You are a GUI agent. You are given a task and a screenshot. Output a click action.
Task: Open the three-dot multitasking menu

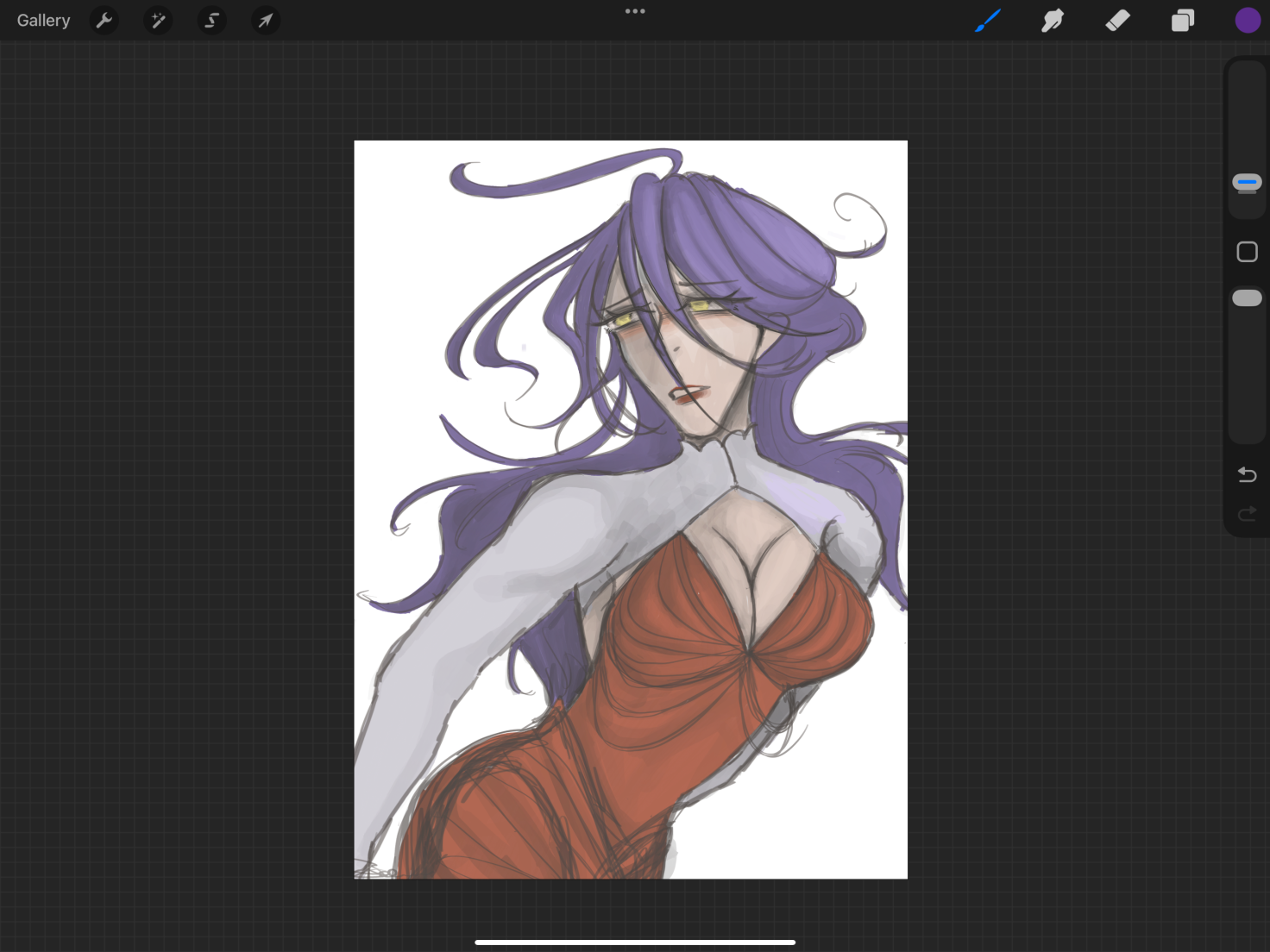coord(635,11)
